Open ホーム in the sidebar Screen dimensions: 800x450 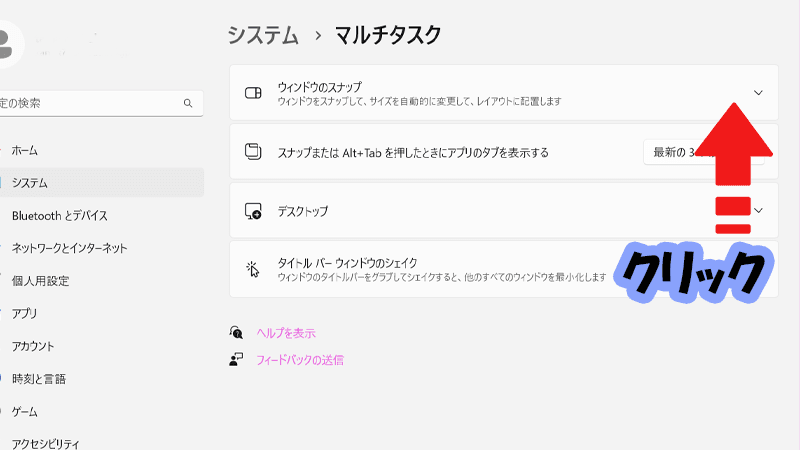coord(24,151)
